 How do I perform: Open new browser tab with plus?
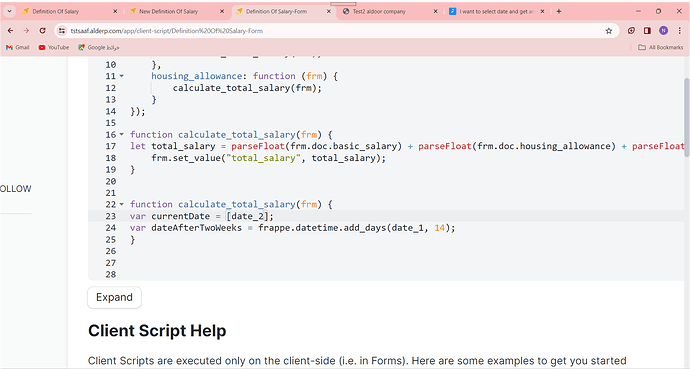point(559,11)
